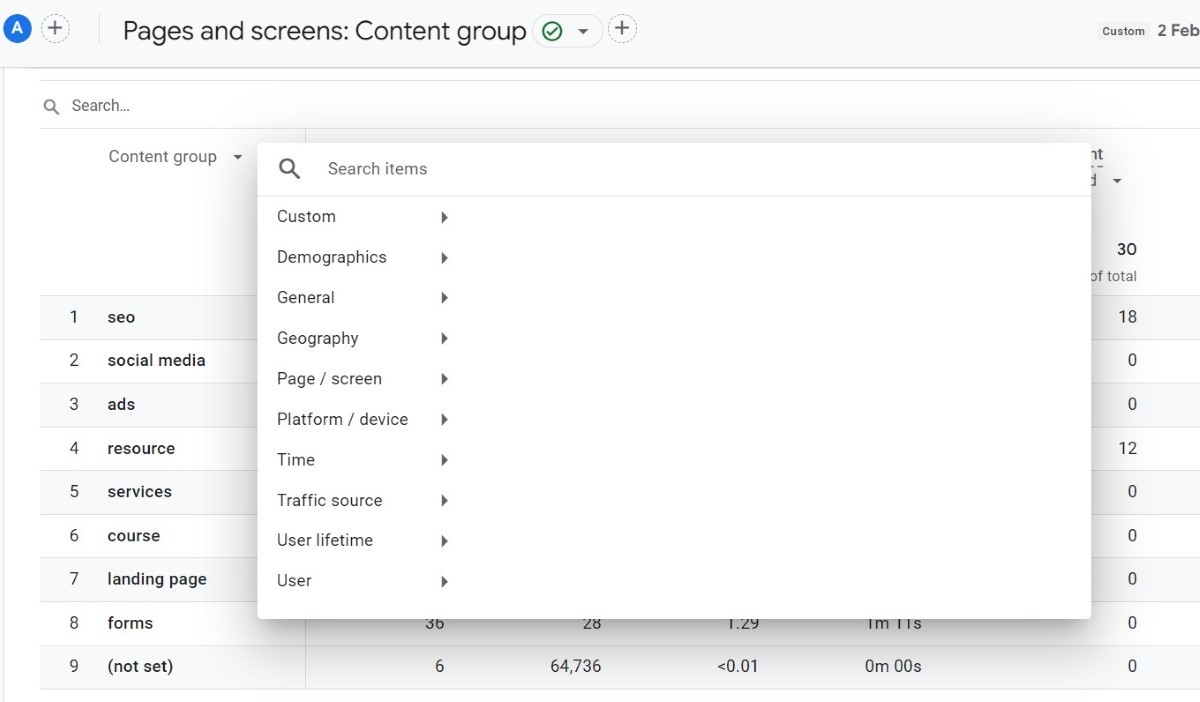Click the '64,736' value in (not set) row
Screen dimensions: 1200x702
(575, 666)
